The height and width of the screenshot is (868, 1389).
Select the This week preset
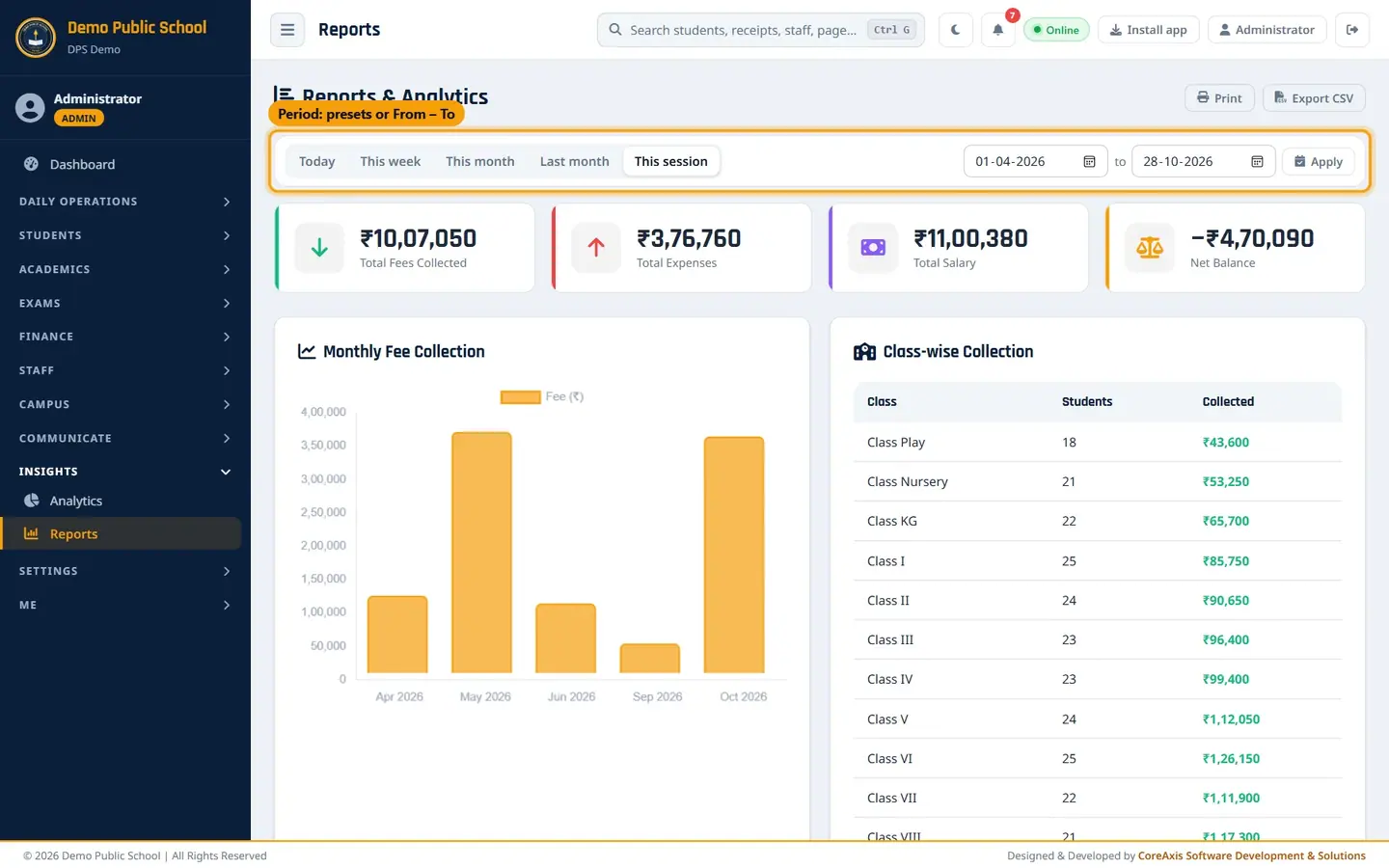[390, 161]
